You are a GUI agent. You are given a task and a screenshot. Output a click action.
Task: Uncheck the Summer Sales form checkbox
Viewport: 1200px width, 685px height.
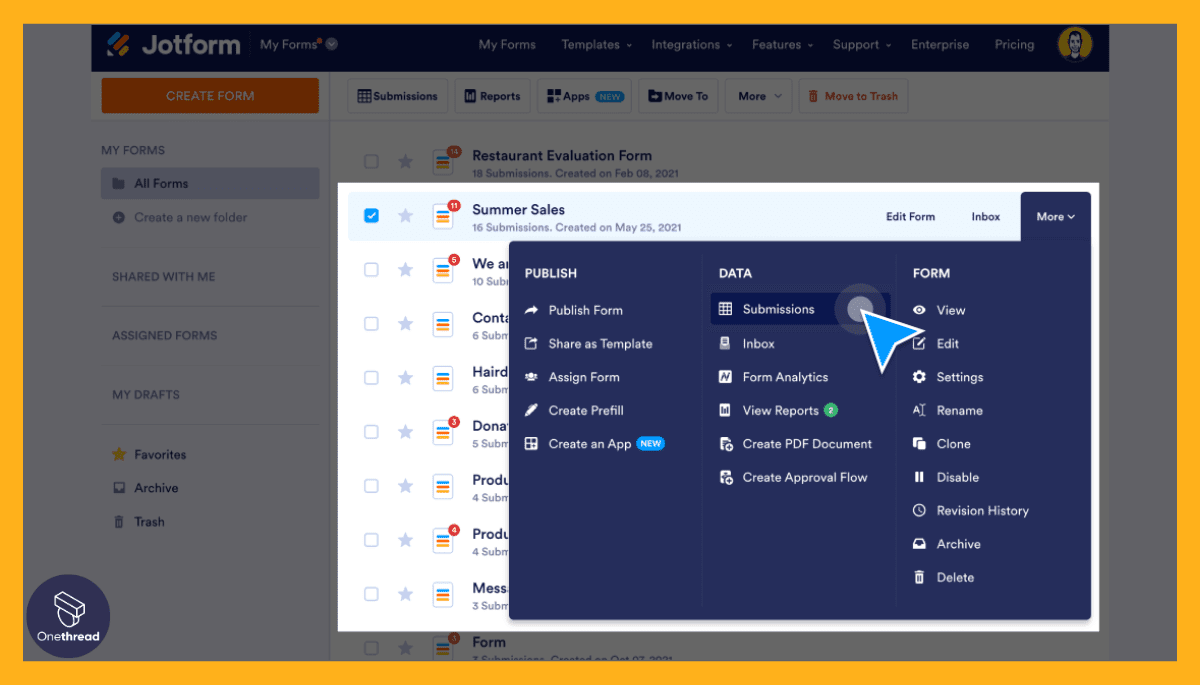pyautogui.click(x=371, y=216)
